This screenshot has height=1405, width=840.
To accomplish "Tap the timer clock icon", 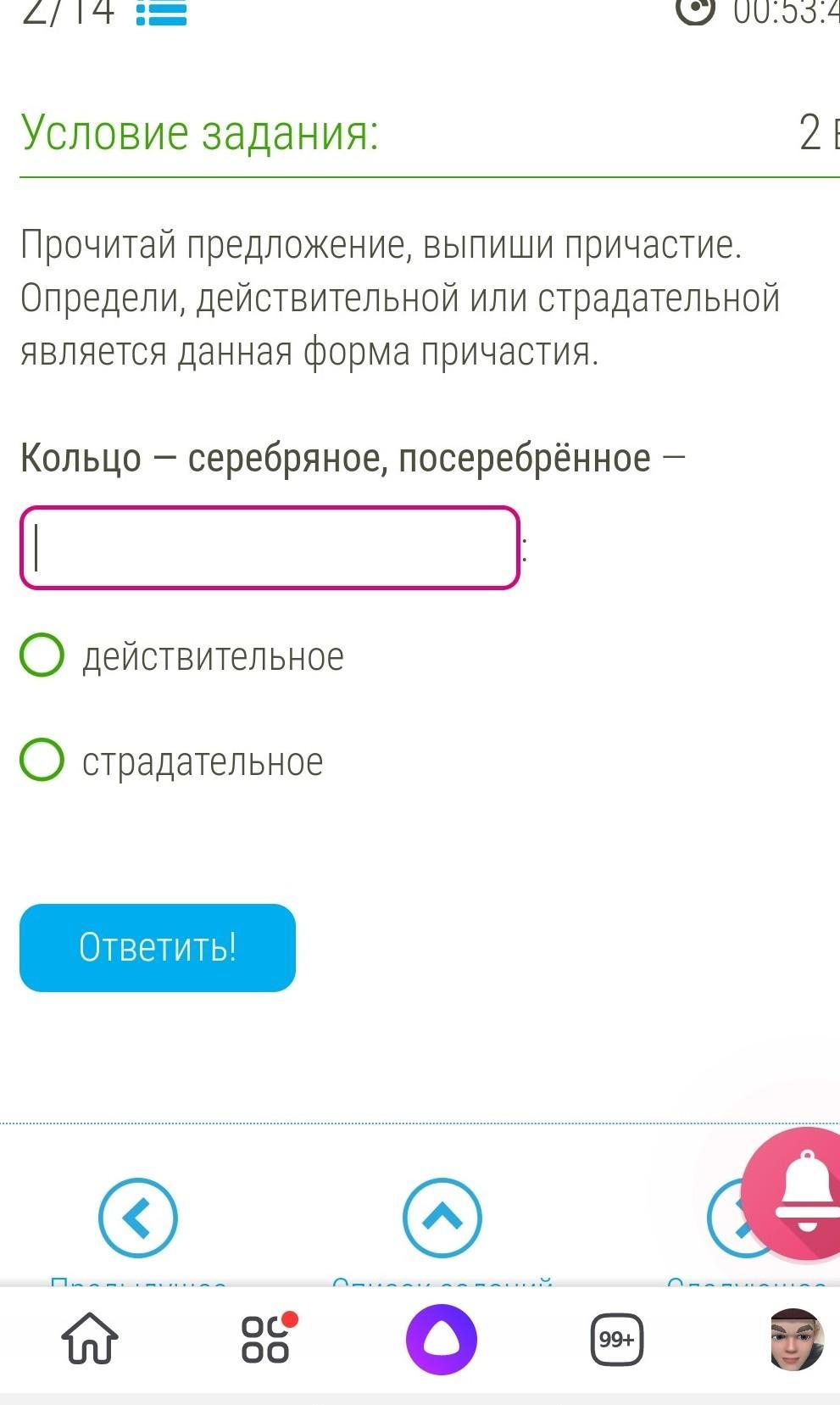I will click(x=695, y=11).
